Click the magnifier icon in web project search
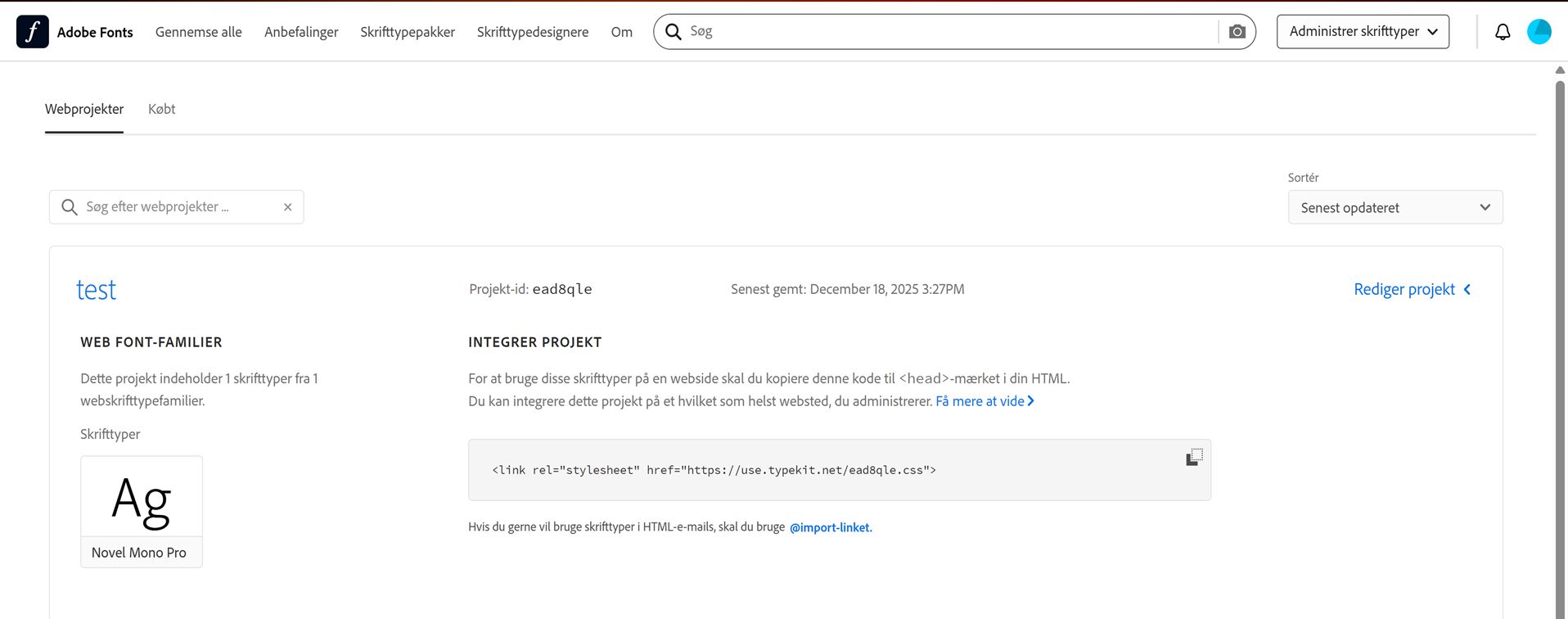The image size is (1568, 619). pos(70,207)
